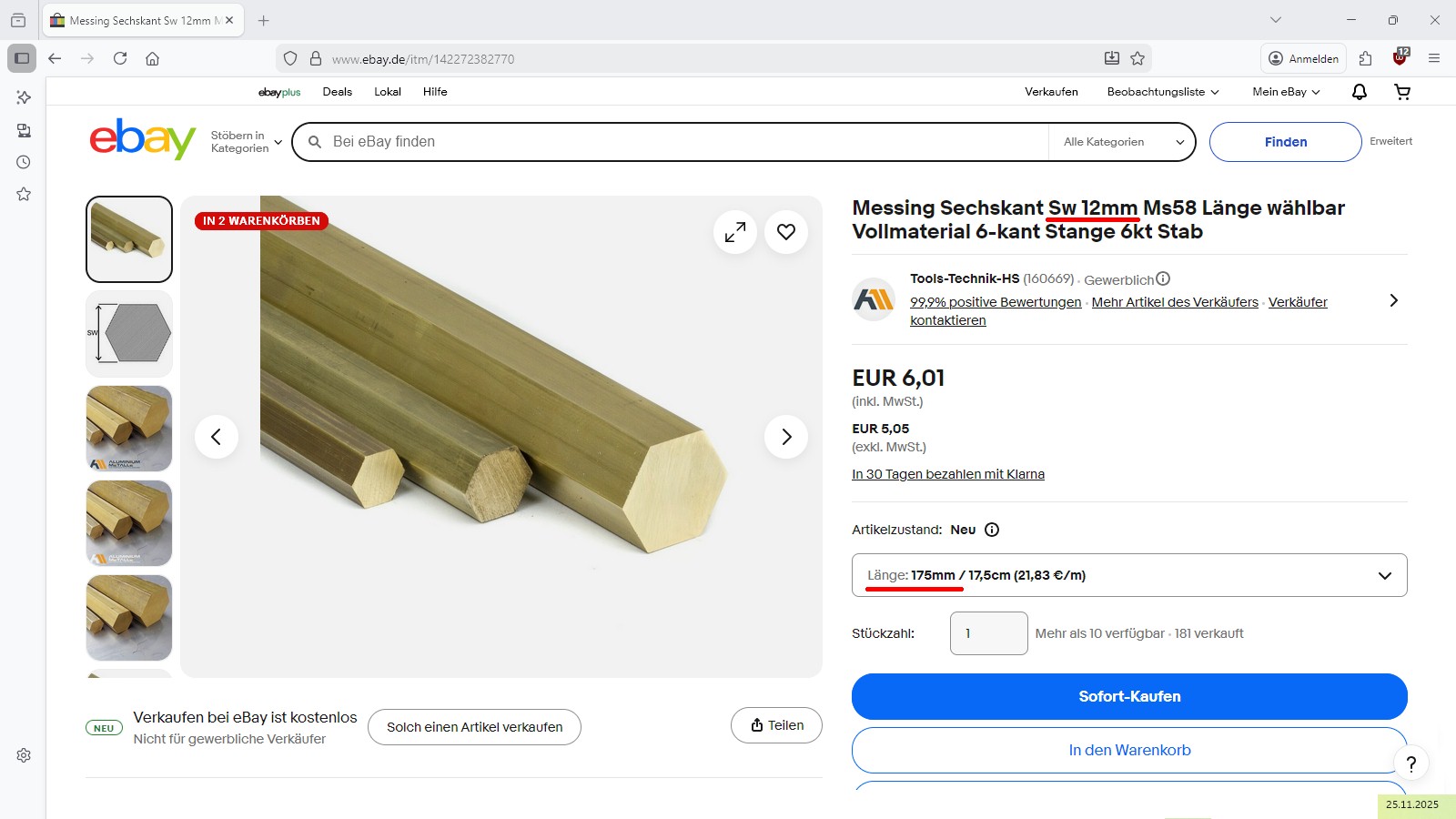Click the Sofort-Kaufen button
The width and height of the screenshot is (1456, 819).
pos(1129,696)
